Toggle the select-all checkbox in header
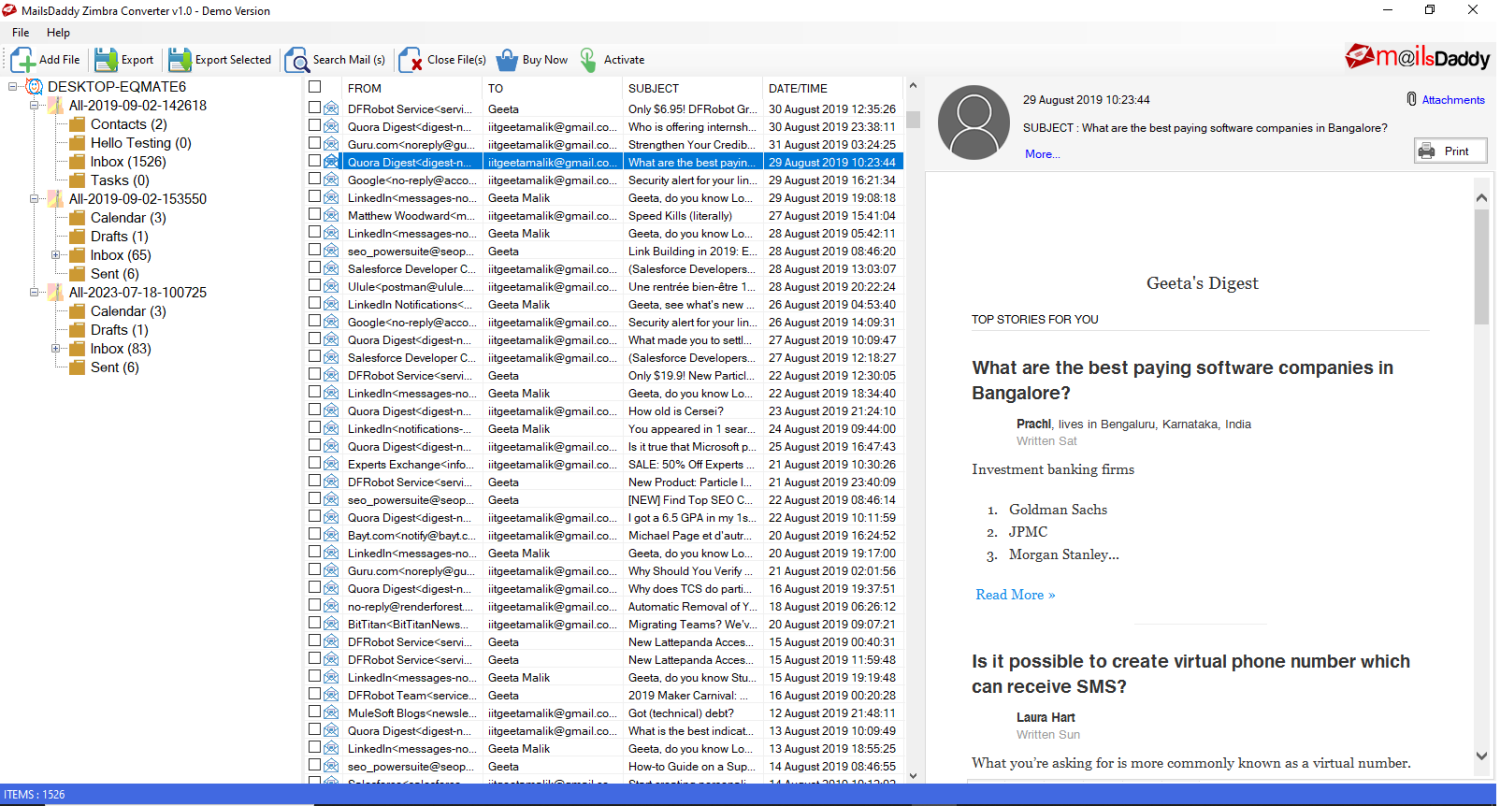1500x806 pixels. click(315, 87)
